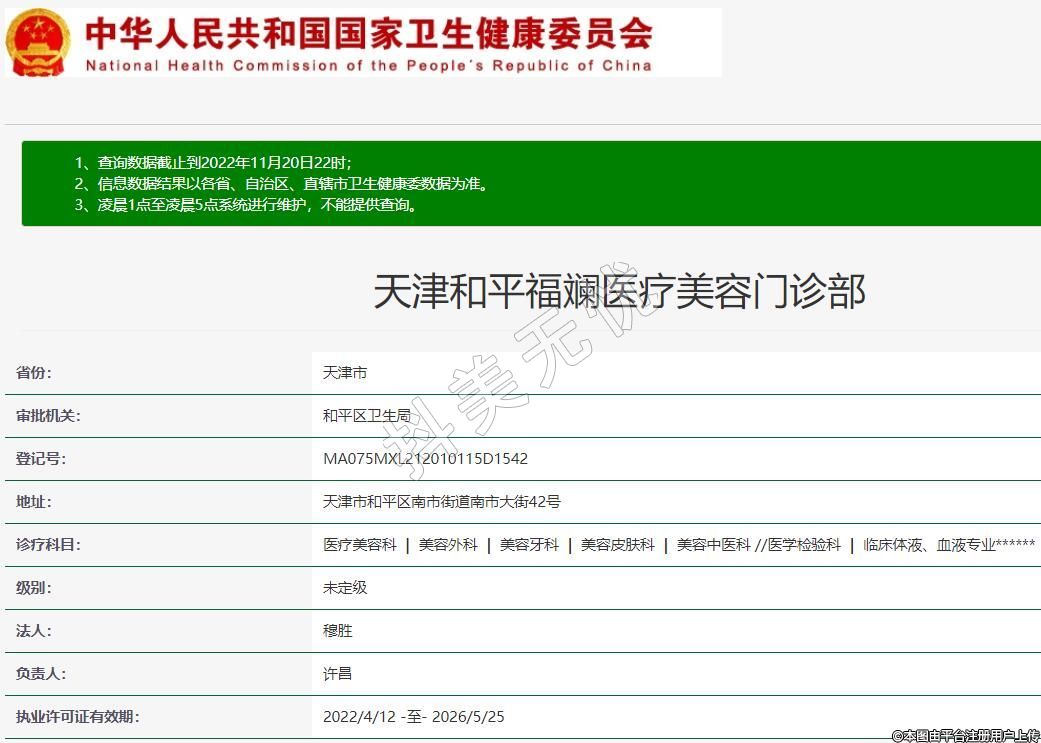Click 美容皮肤科 in the 诊疗科目 row
The height and width of the screenshot is (743, 1041).
(618, 545)
